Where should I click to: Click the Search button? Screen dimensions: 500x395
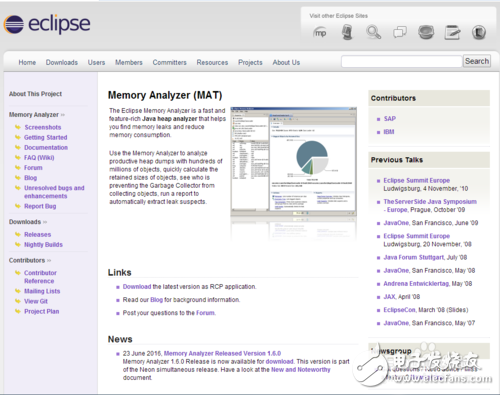(x=477, y=61)
